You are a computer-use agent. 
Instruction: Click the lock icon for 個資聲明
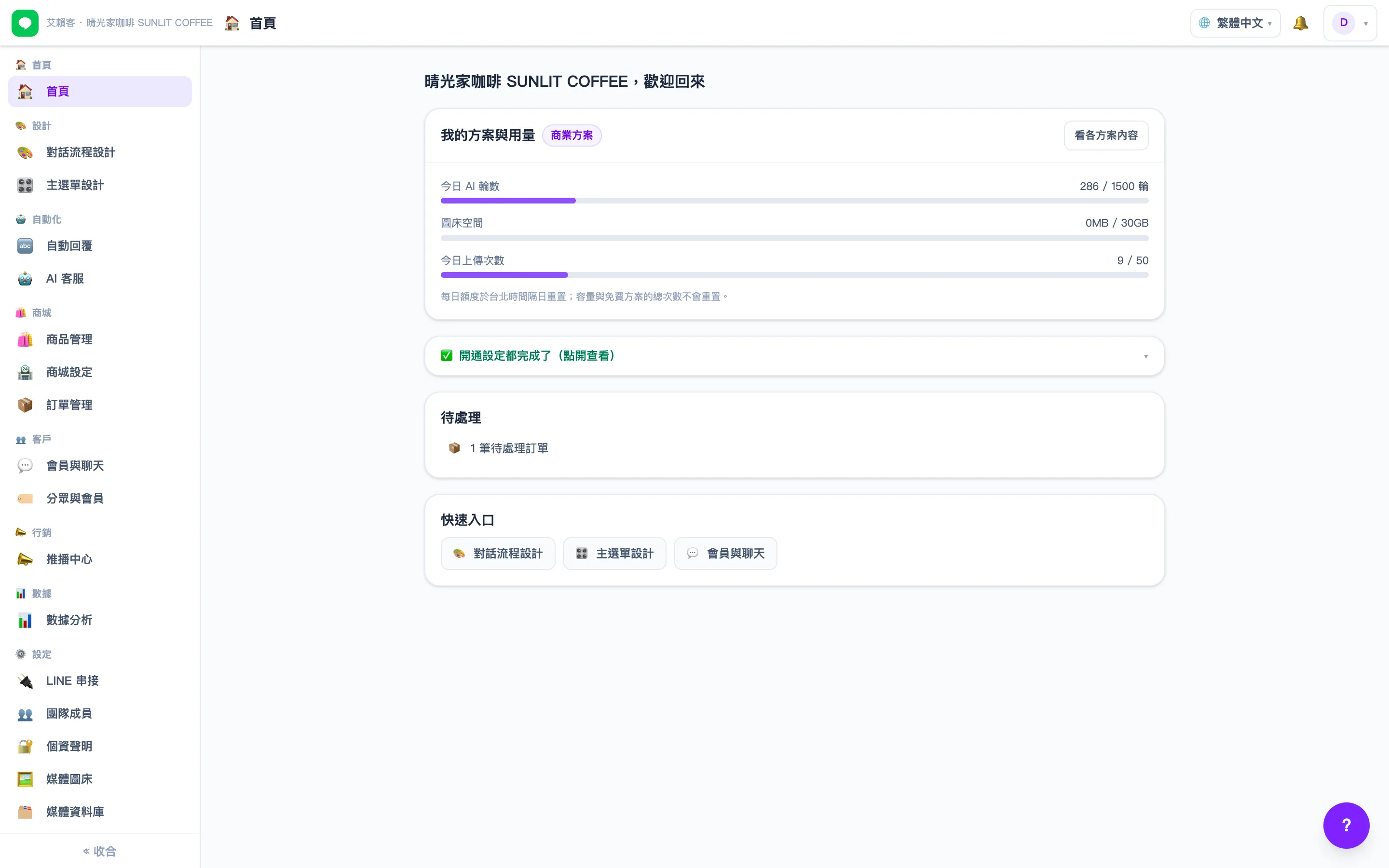click(25, 746)
